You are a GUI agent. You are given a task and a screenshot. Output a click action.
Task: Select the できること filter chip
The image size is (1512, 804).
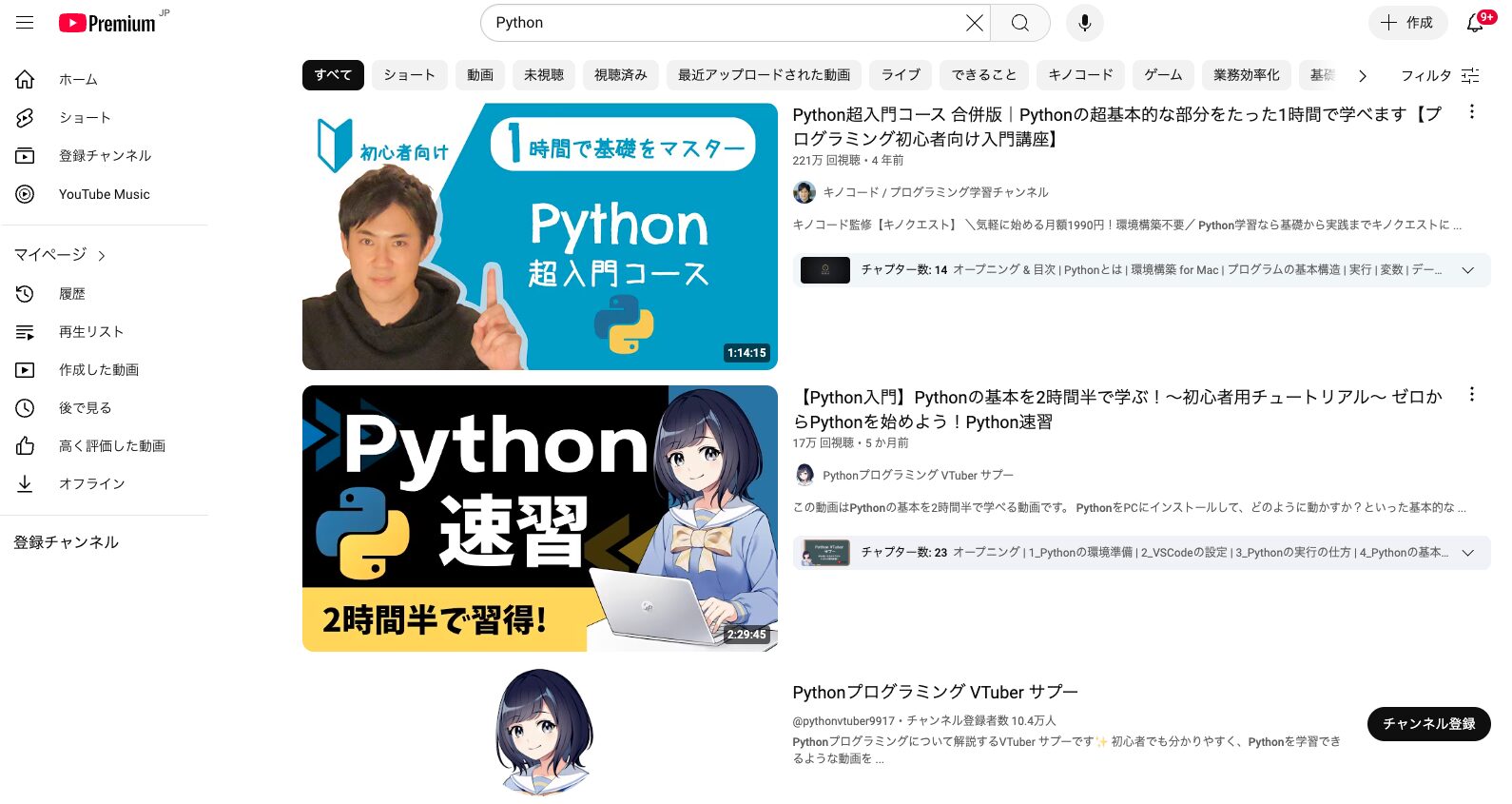(984, 75)
